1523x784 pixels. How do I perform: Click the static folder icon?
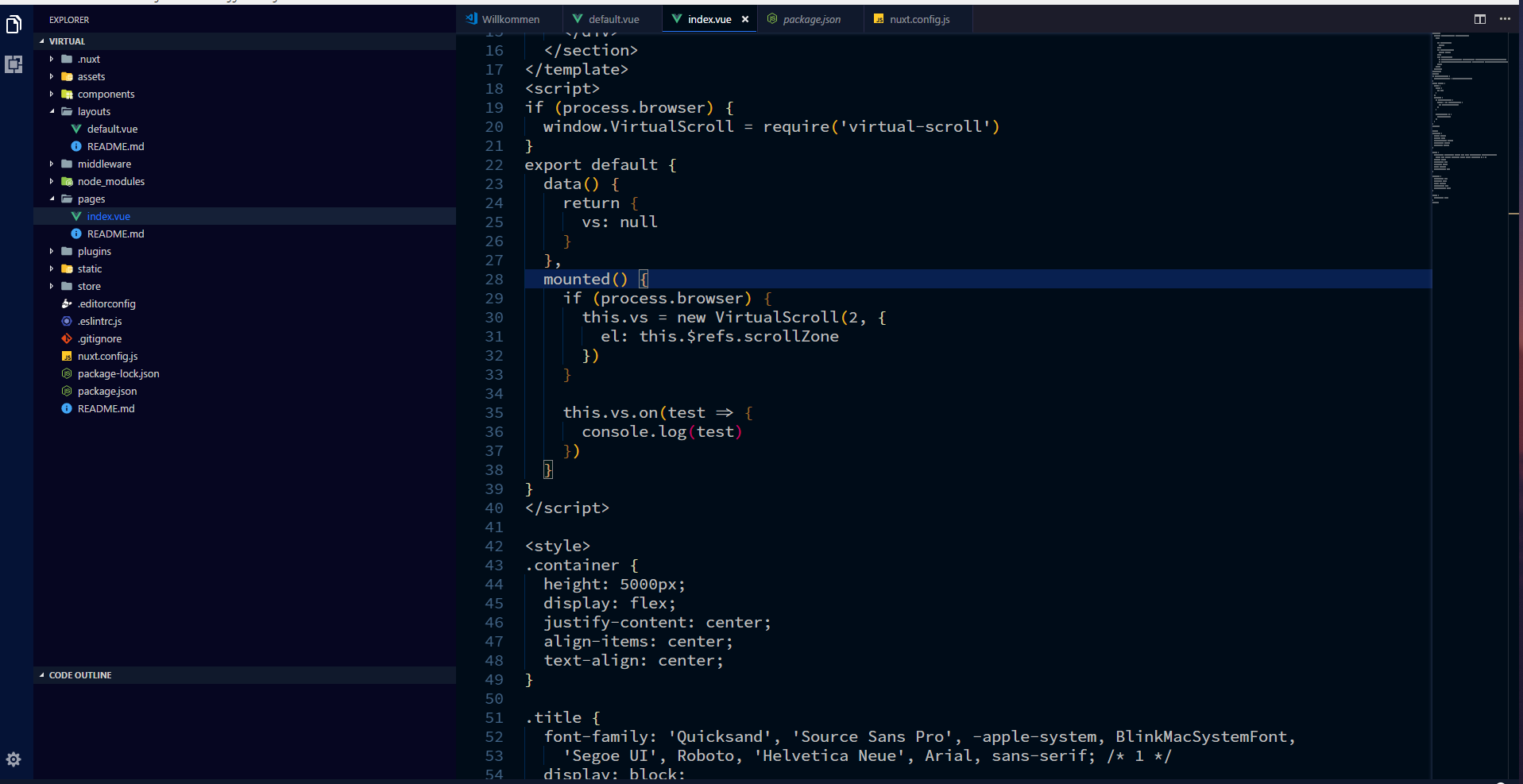click(67, 268)
